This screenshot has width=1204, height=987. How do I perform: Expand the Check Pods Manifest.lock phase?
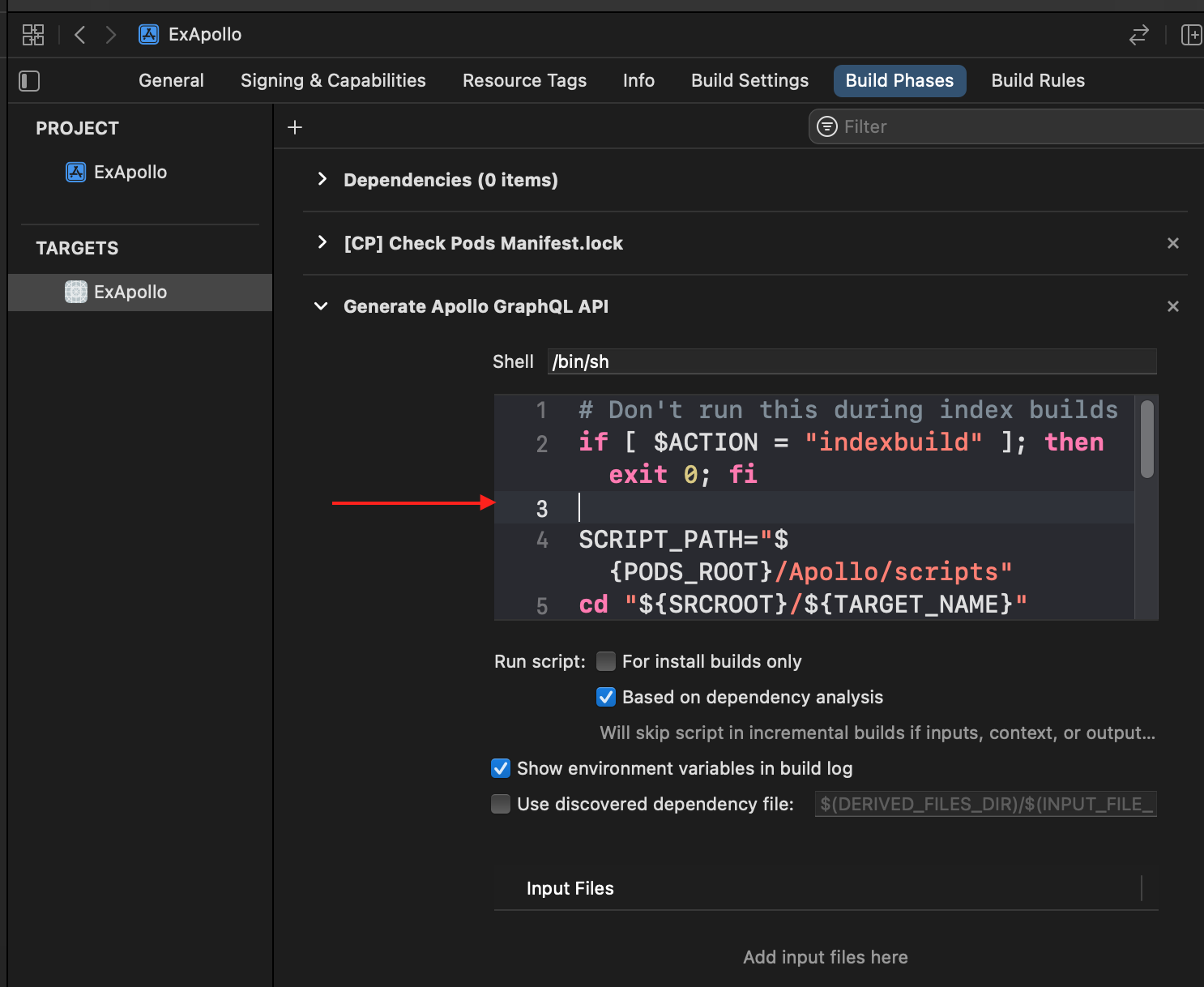(x=322, y=242)
